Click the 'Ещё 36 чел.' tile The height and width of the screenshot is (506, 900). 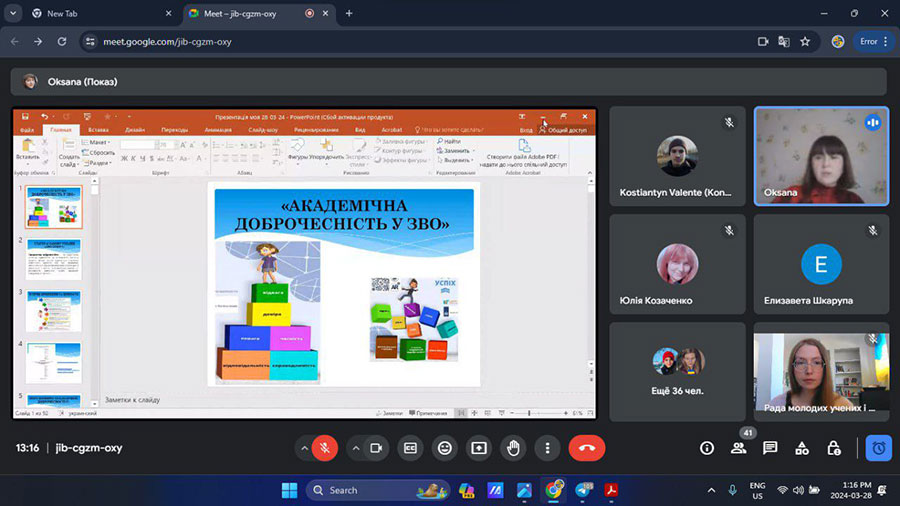[677, 372]
